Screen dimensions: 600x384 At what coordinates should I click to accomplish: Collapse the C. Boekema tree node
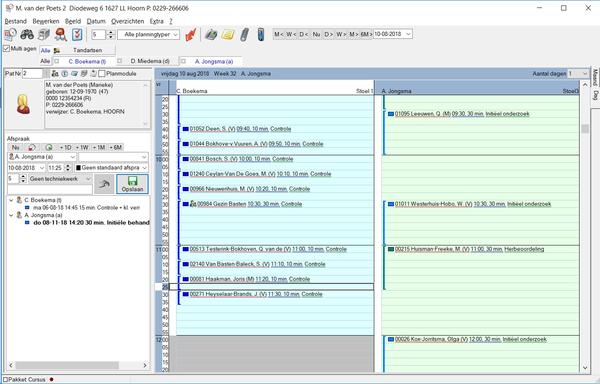11,200
